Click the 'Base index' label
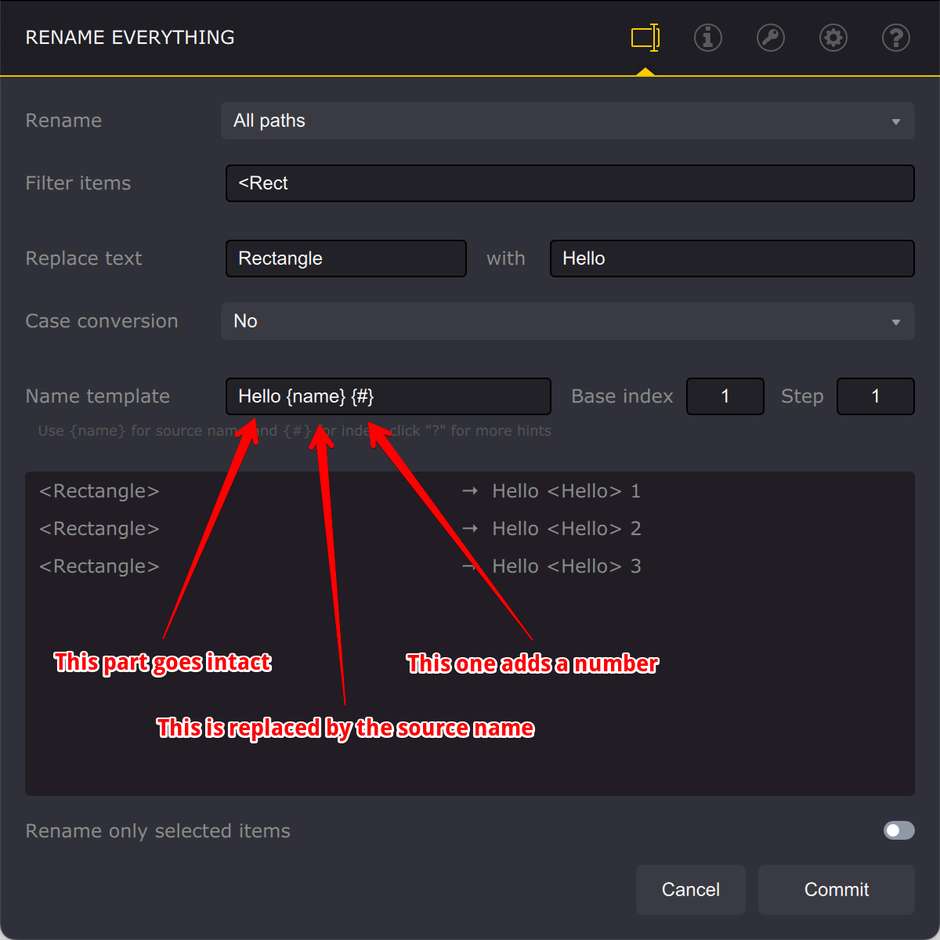Screen dimensions: 940x940 [x=622, y=396]
